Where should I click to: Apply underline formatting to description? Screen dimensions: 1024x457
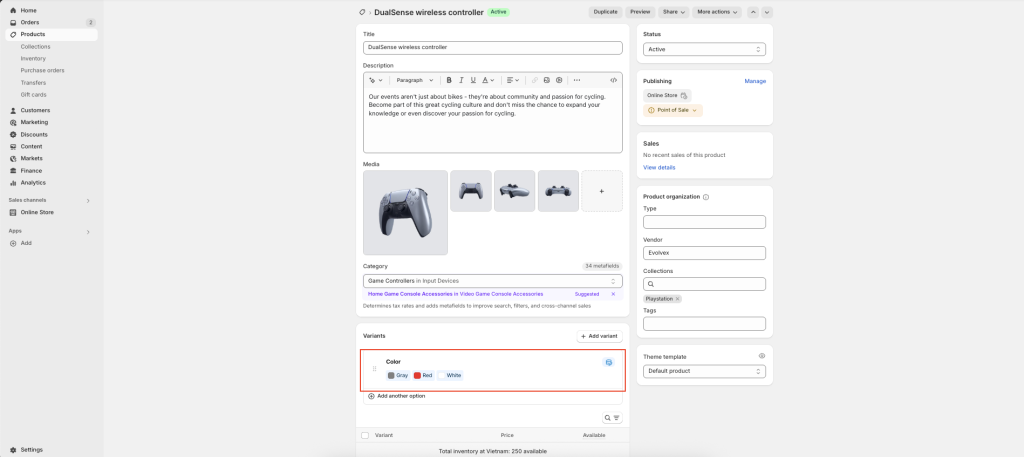coord(473,80)
